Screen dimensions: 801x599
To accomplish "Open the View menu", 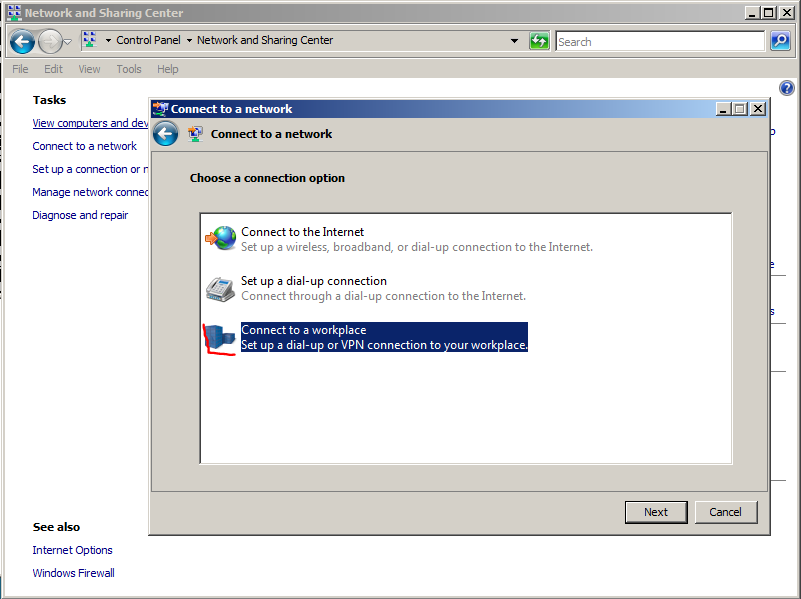I will tap(89, 69).
